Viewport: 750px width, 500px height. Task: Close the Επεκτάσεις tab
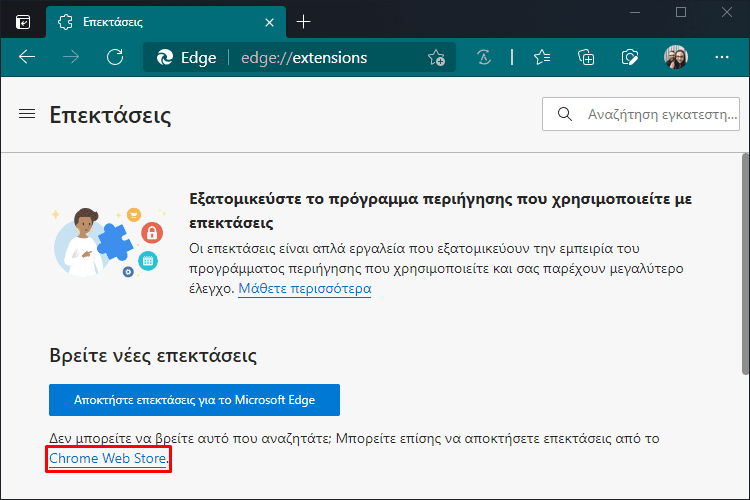(269, 22)
